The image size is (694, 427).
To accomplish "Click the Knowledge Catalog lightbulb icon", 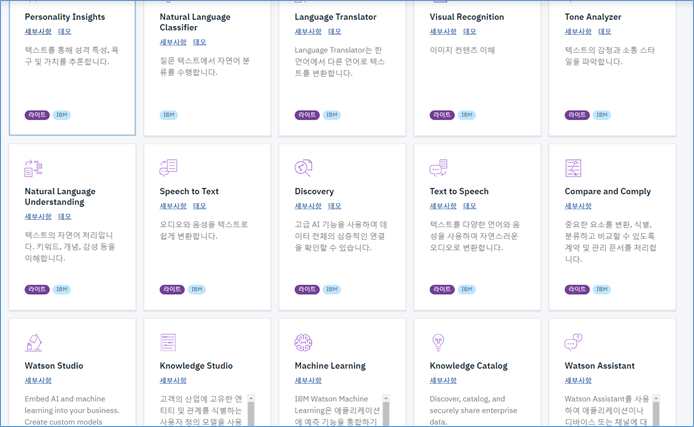I will click(438, 342).
